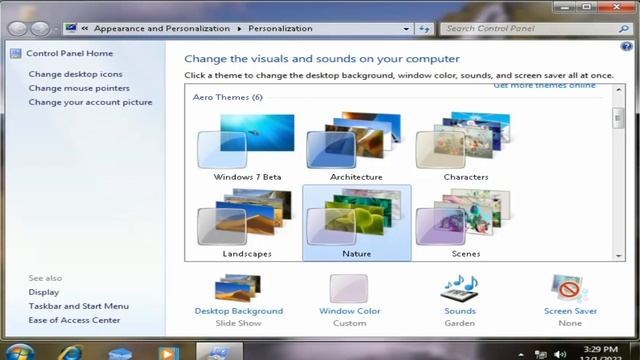Close the Personalization window
This screenshot has height=360, width=640.
[617, 7]
